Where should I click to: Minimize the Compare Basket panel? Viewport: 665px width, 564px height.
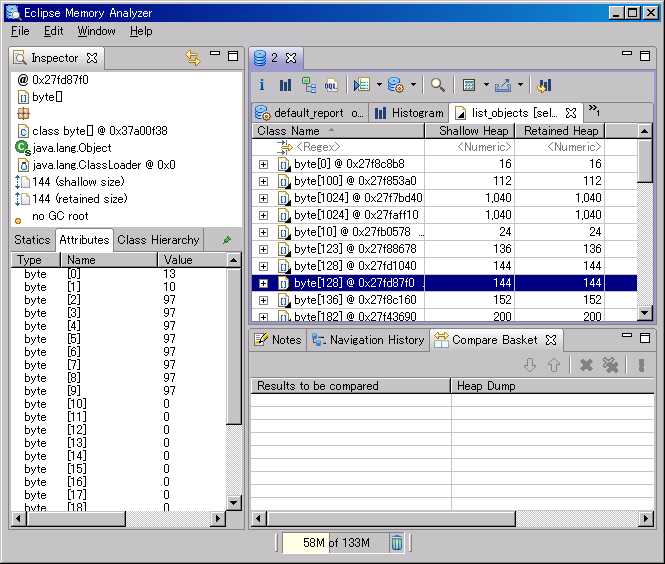point(627,335)
